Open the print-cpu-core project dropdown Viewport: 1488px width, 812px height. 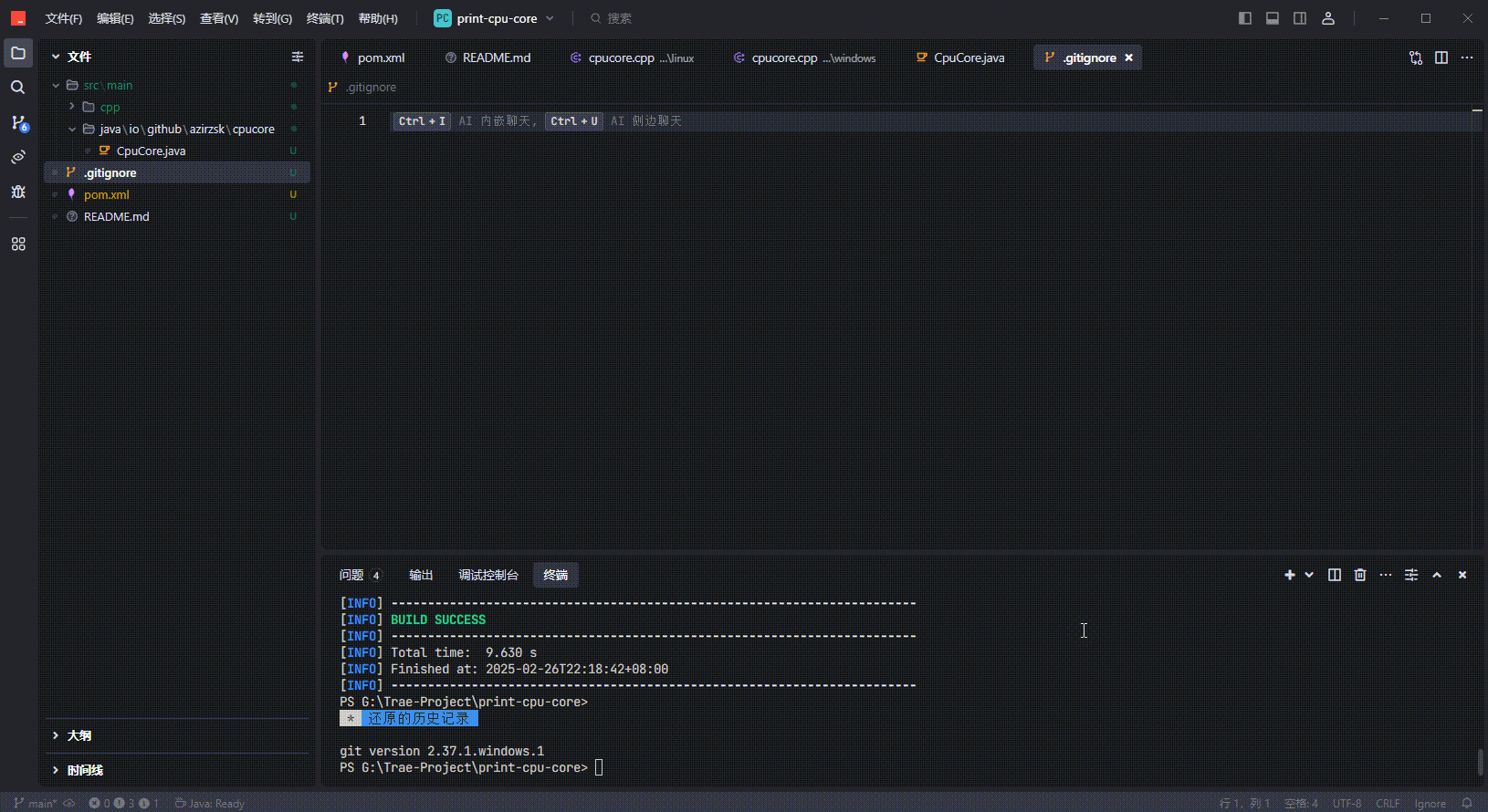(494, 18)
